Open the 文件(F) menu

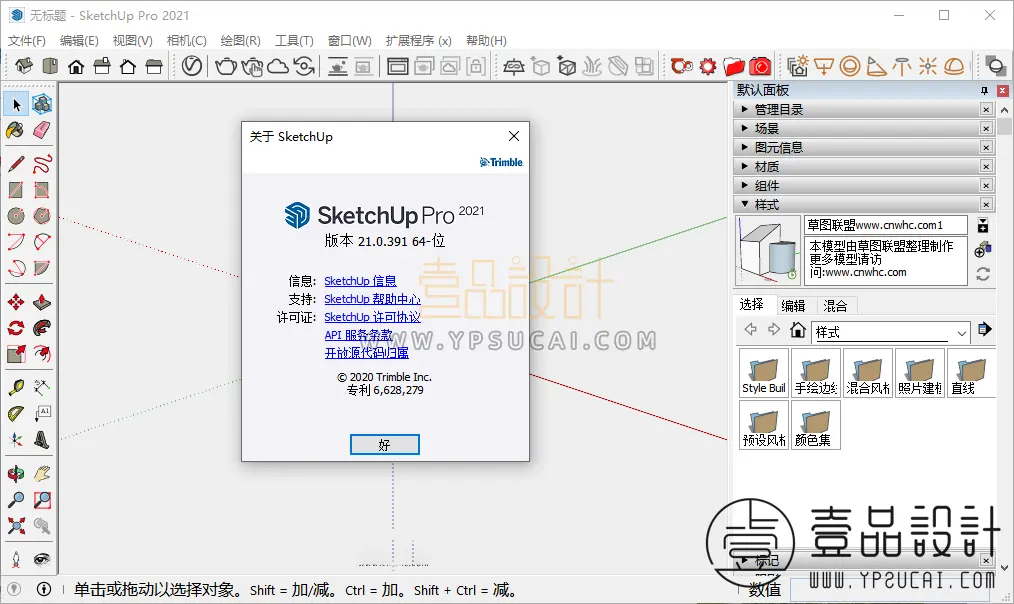[27, 41]
